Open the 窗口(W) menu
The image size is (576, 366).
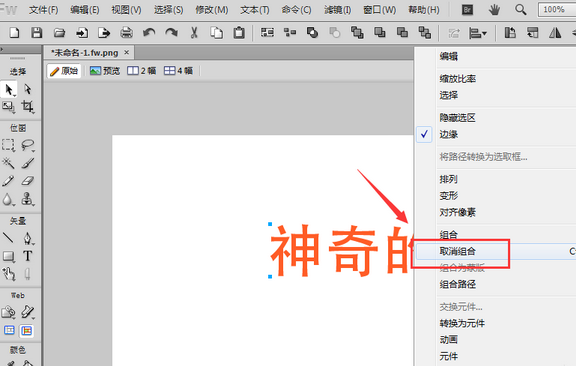(379, 10)
